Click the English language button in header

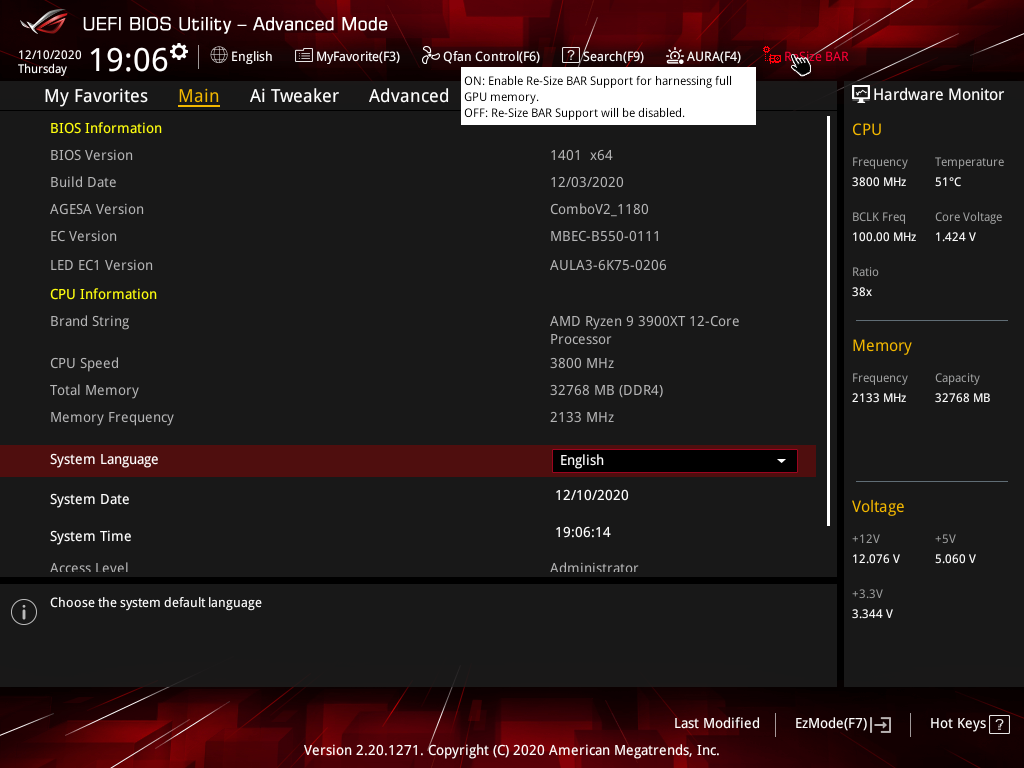click(x=242, y=56)
